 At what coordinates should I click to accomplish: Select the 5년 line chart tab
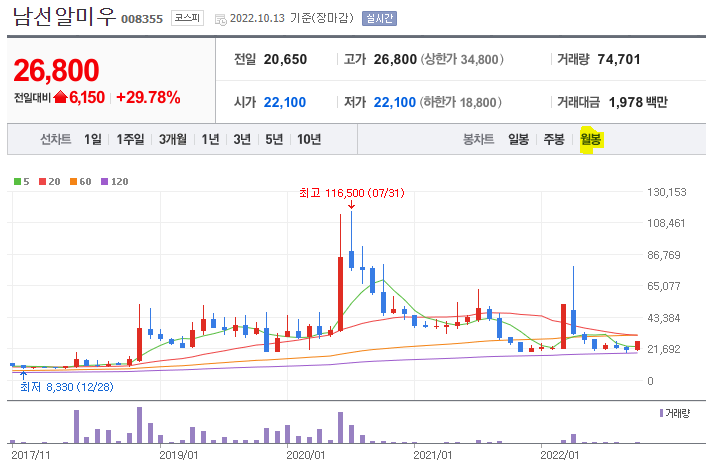click(x=274, y=139)
